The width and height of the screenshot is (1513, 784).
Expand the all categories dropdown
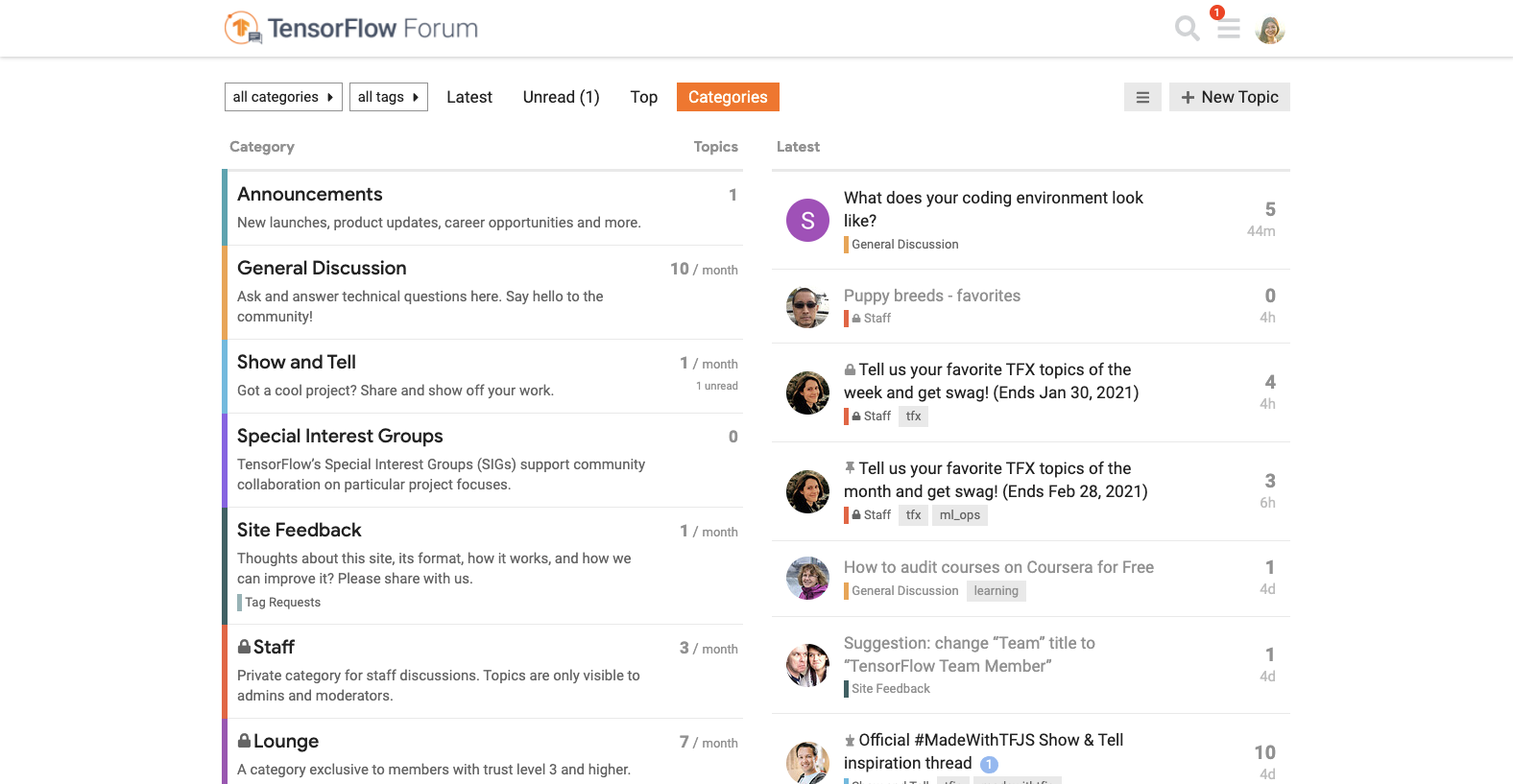pyautogui.click(x=283, y=97)
